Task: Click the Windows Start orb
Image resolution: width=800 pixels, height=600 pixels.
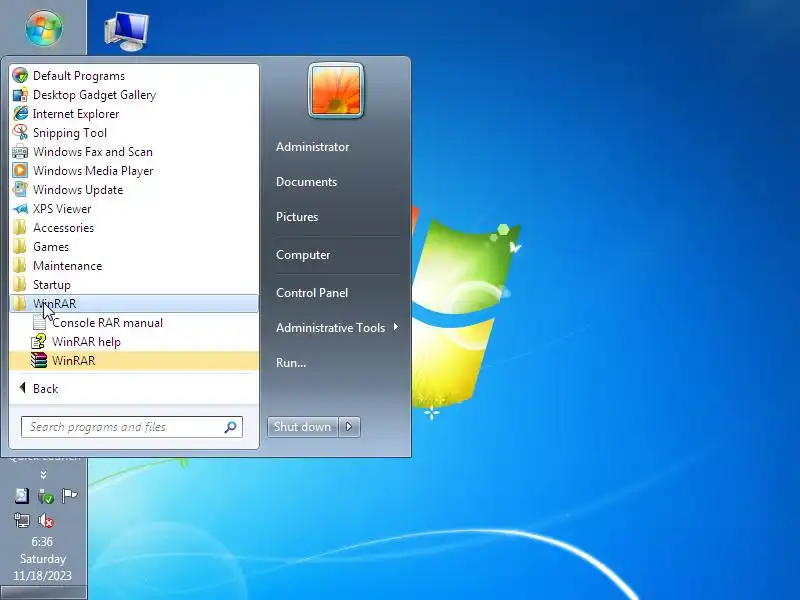Action: 44,28
